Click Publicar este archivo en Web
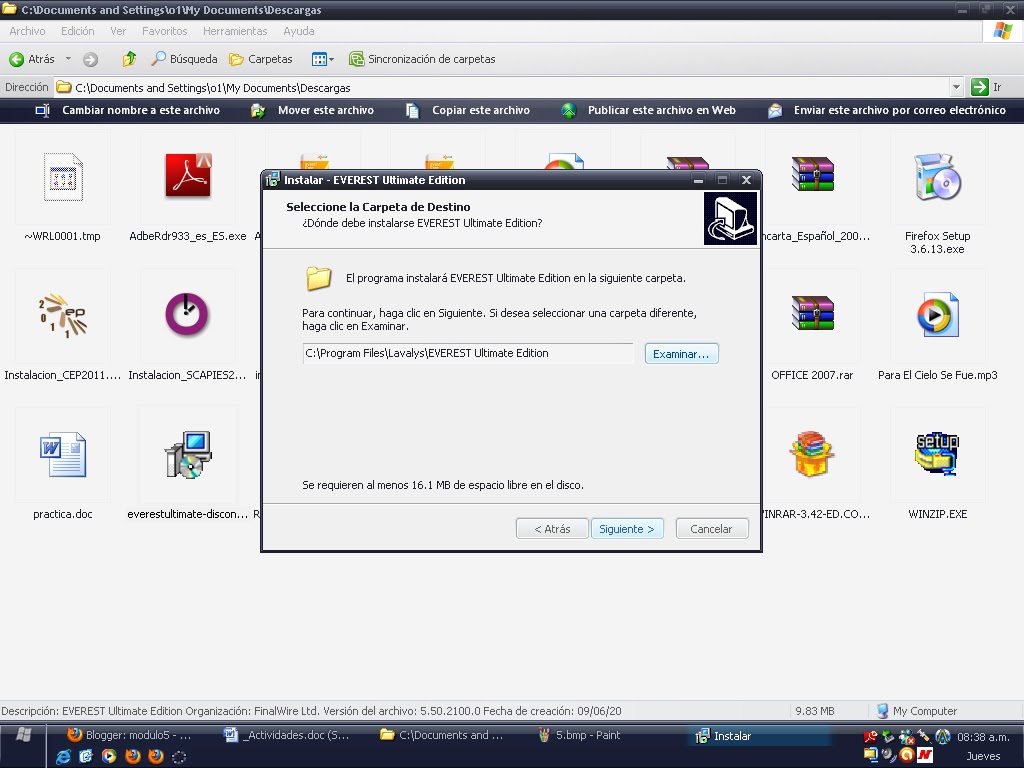Viewport: 1024px width, 768px height. pos(648,110)
